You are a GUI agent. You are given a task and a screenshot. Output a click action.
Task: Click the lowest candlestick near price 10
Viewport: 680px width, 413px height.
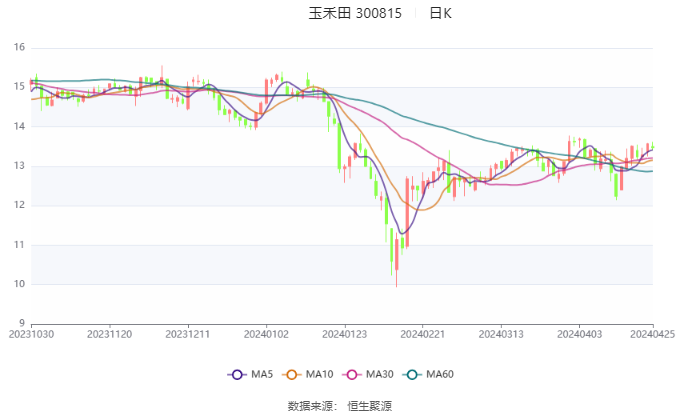click(x=396, y=262)
